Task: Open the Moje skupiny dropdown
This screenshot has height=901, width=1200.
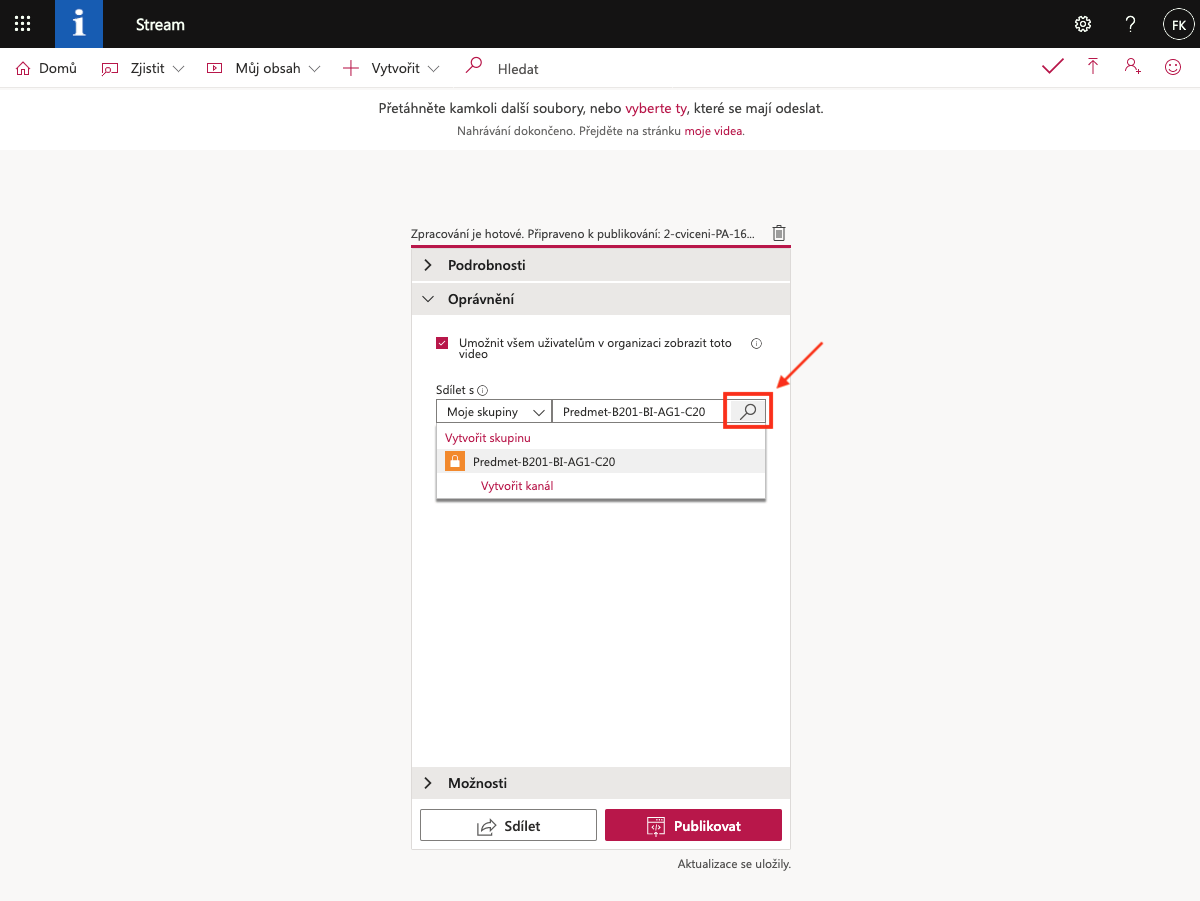Action: pyautogui.click(x=494, y=411)
